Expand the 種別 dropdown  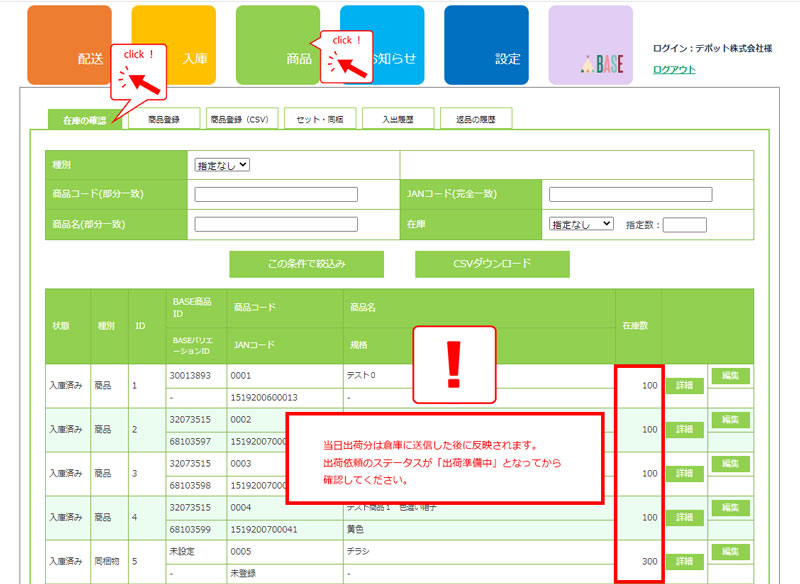(222, 165)
